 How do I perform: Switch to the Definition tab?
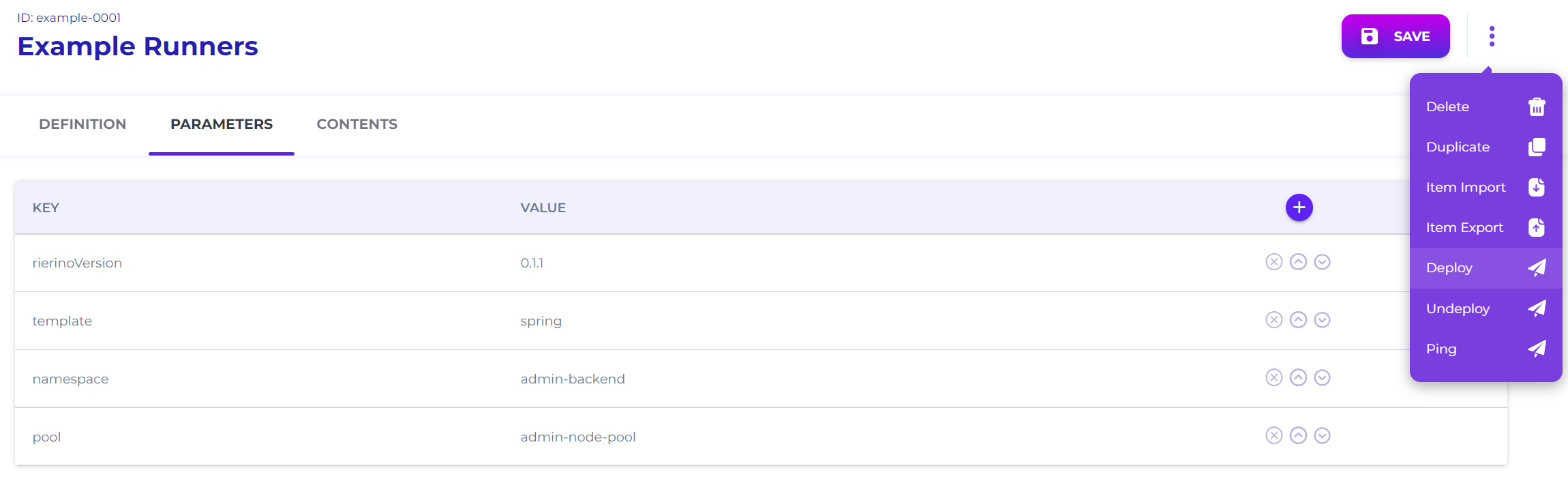tap(82, 124)
